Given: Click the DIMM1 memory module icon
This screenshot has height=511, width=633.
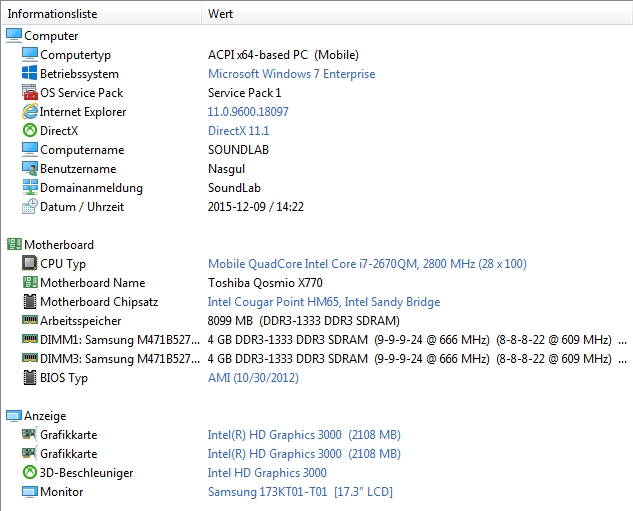Looking at the screenshot, I should [30, 339].
